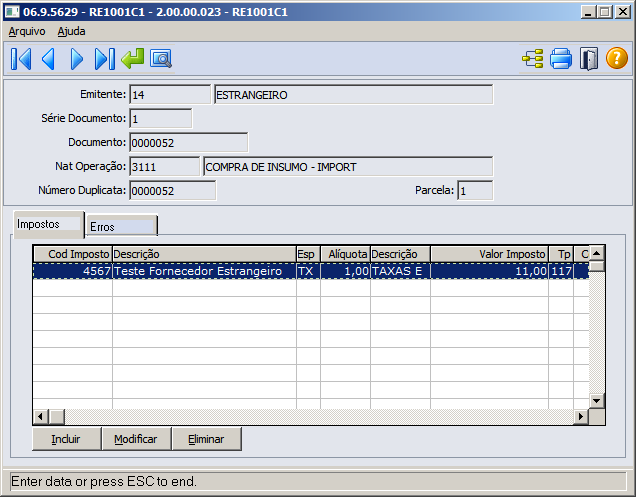Close the RE1001C1 window

click(x=622, y=12)
